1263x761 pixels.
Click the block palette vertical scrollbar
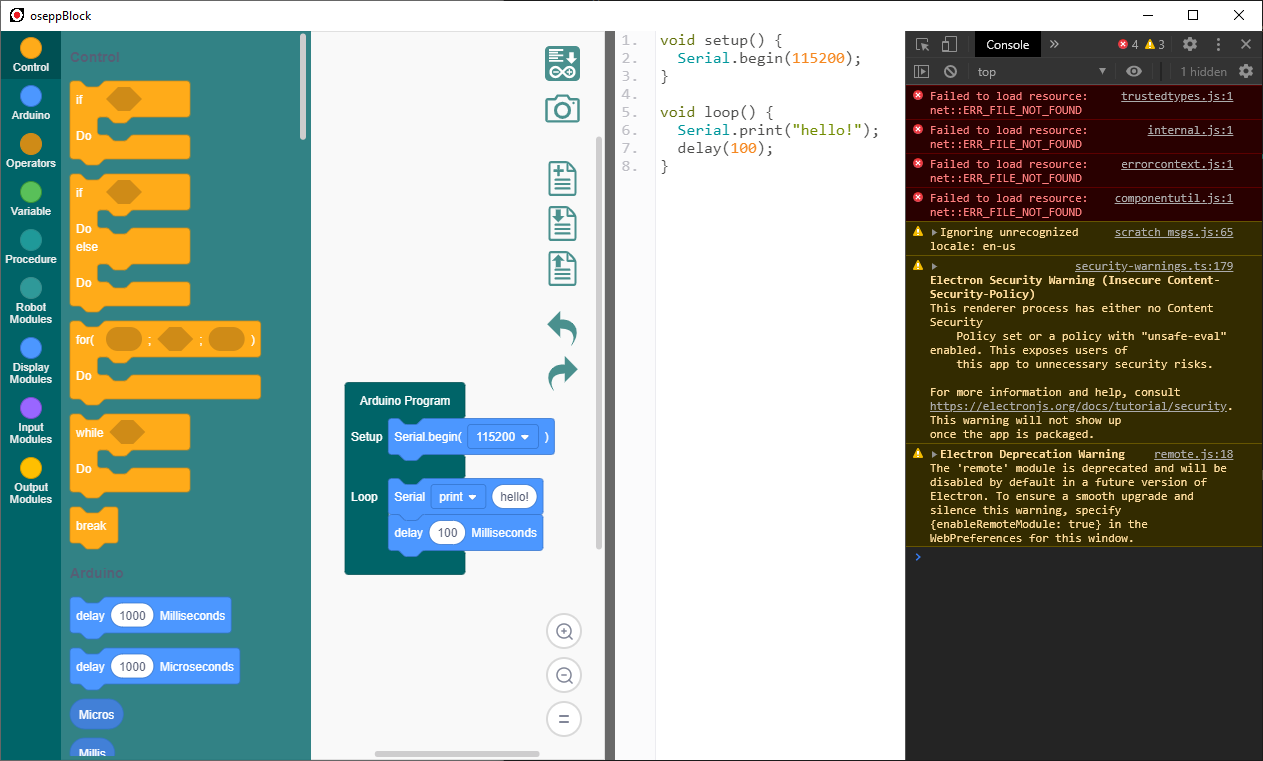click(303, 88)
